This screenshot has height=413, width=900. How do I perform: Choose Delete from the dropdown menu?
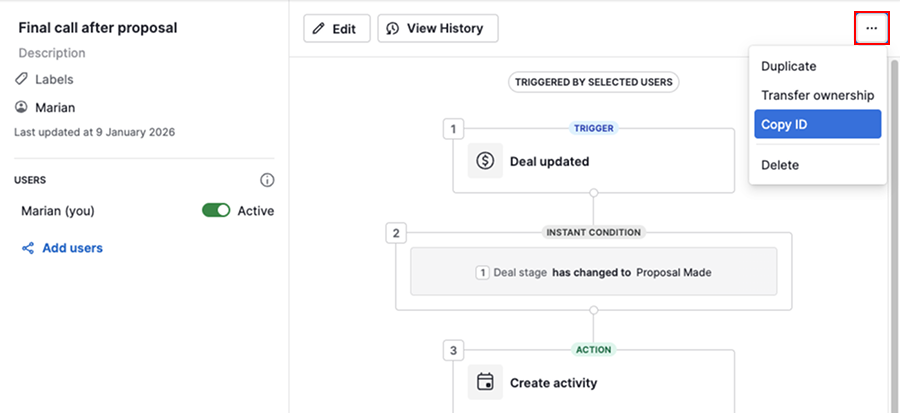pyautogui.click(x=780, y=165)
